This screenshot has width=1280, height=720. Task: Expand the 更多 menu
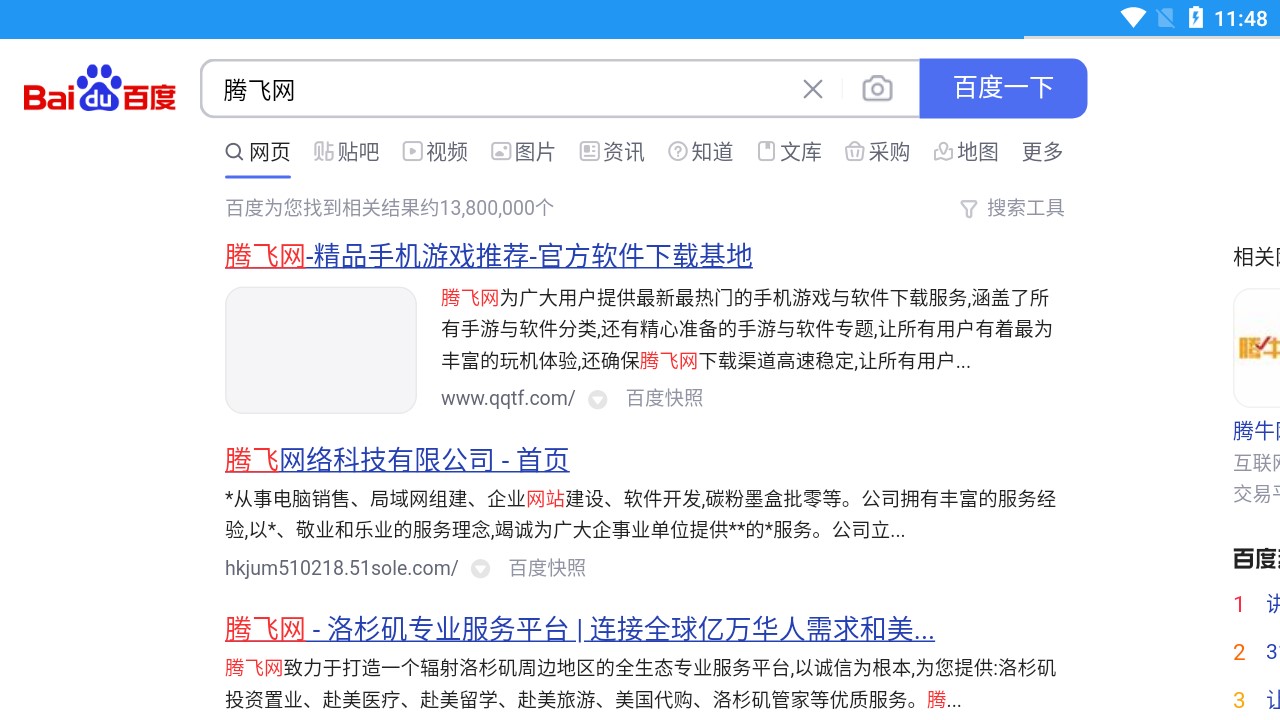tap(1042, 152)
